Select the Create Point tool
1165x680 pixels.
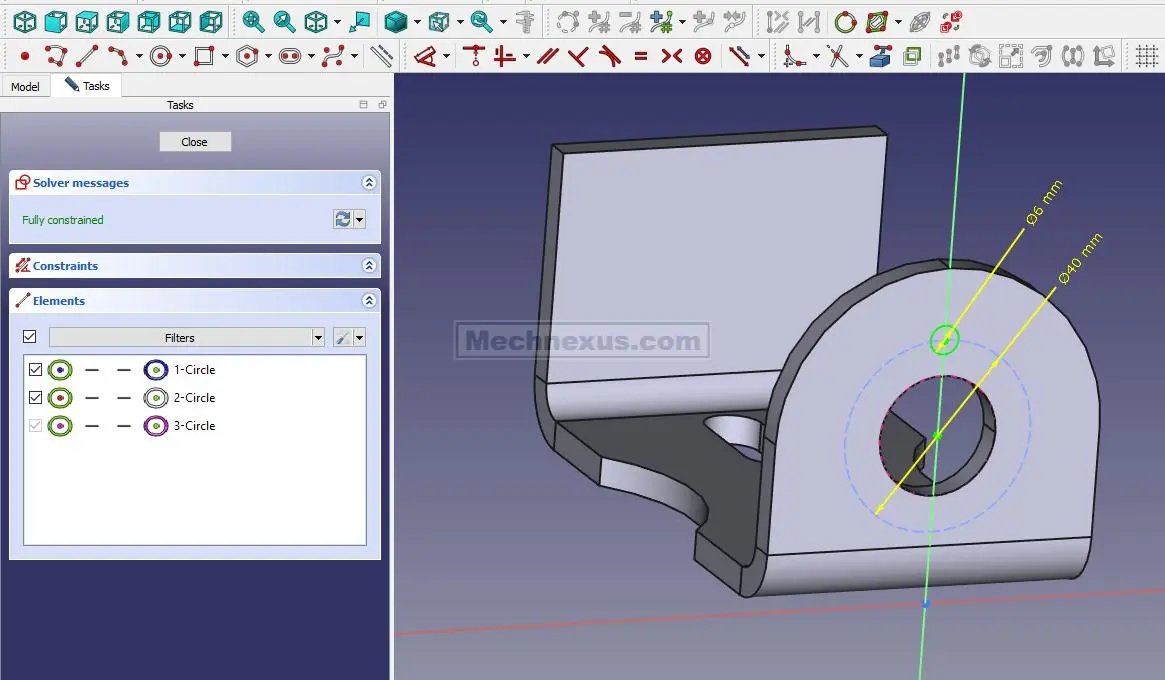(x=24, y=56)
